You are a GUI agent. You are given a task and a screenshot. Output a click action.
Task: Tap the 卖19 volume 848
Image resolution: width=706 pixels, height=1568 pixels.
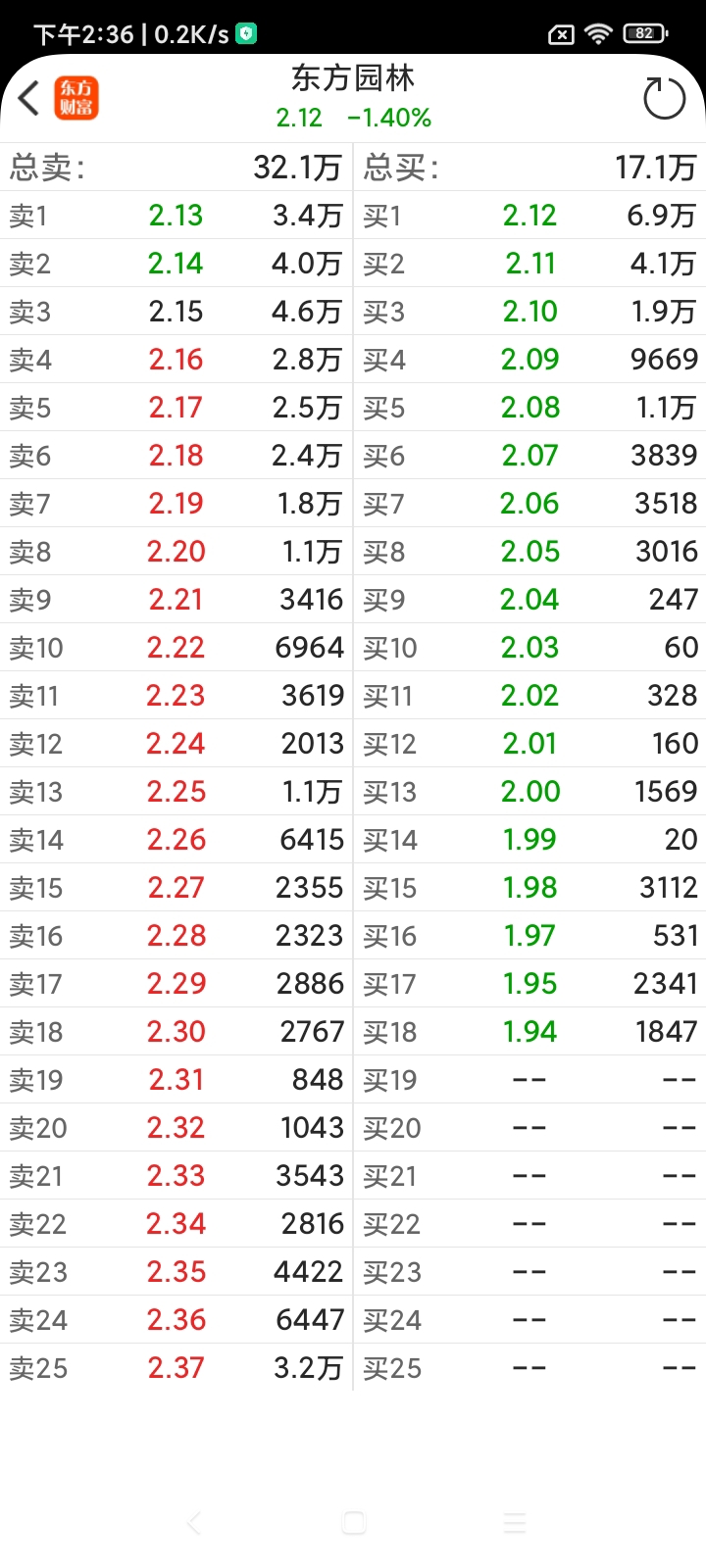[x=318, y=1080]
